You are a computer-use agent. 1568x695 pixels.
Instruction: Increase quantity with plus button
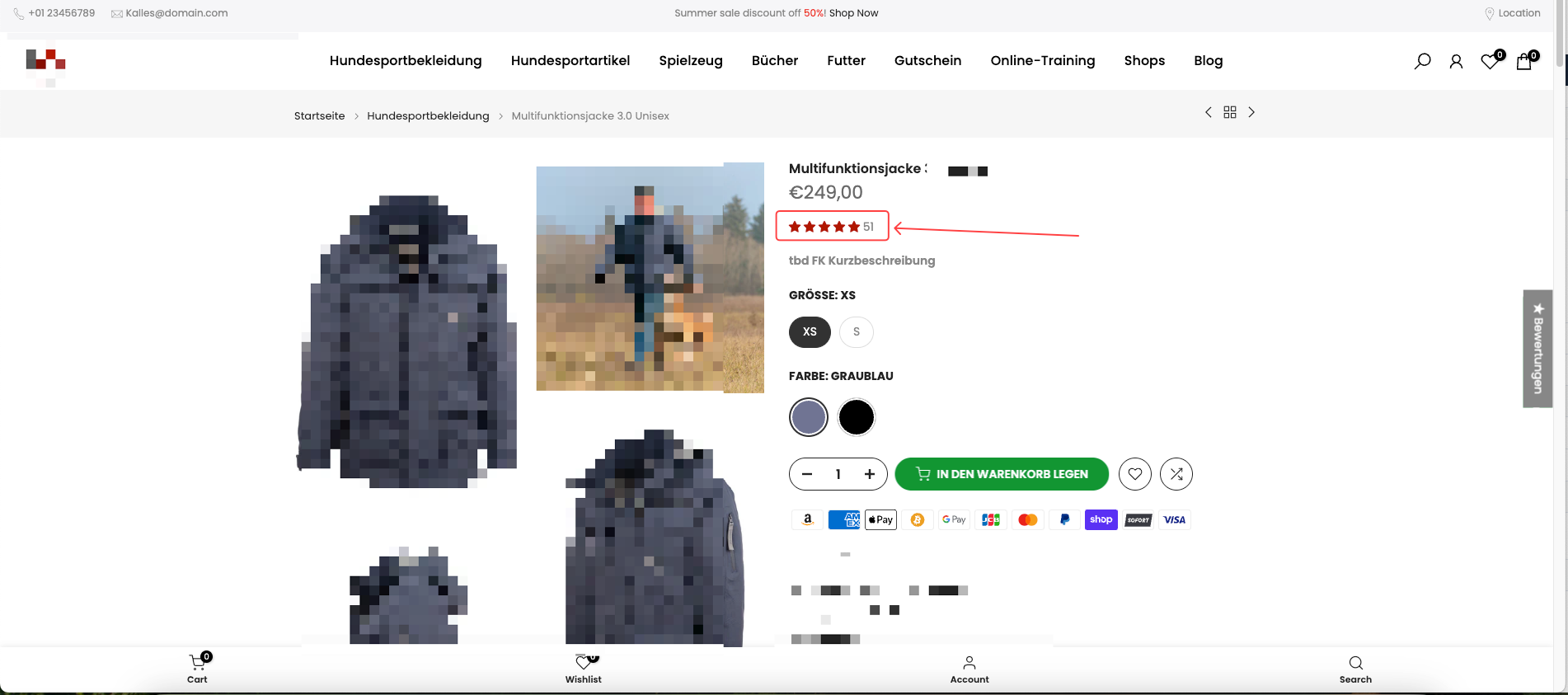(x=869, y=474)
